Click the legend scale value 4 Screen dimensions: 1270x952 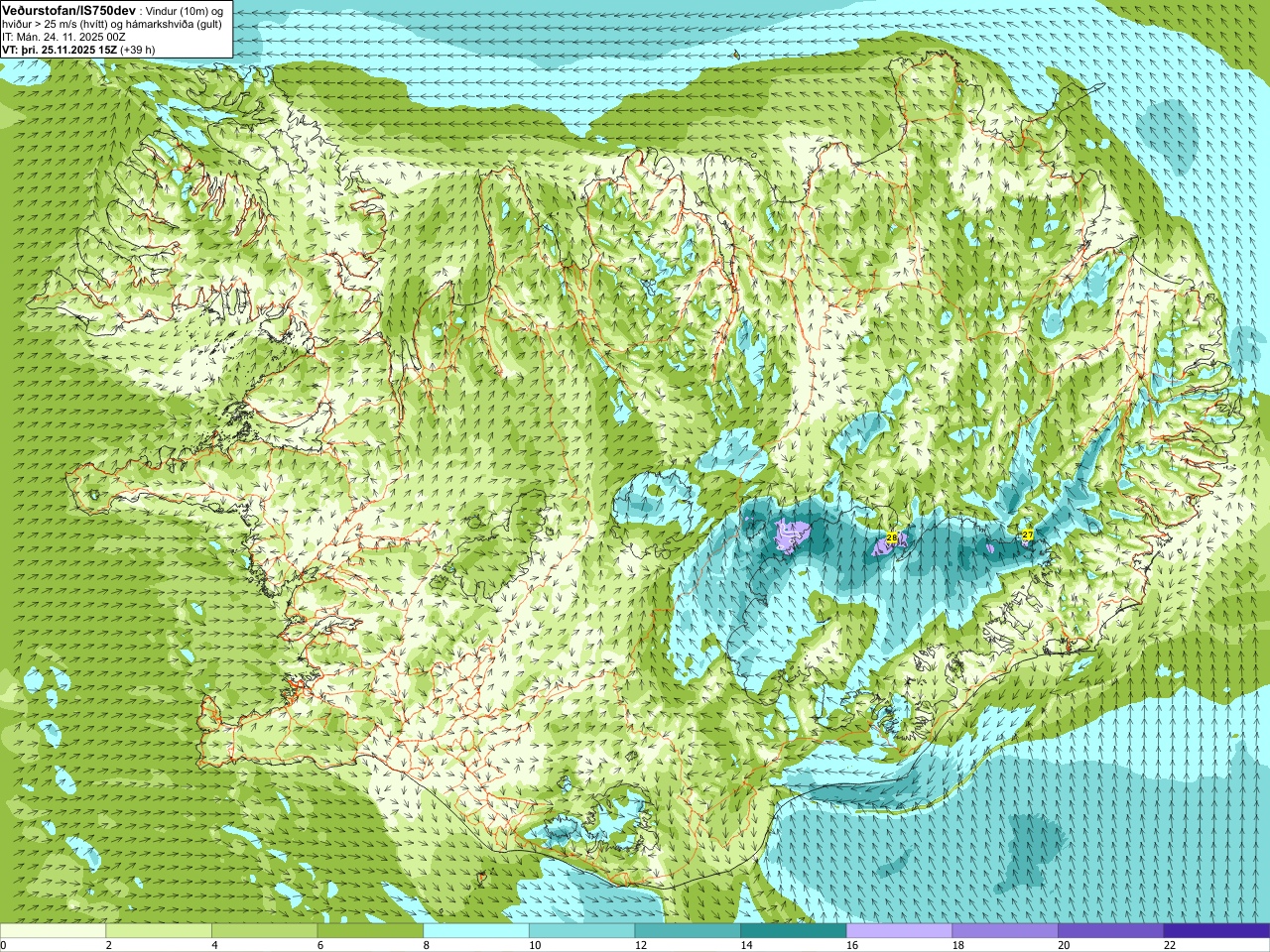click(x=214, y=945)
